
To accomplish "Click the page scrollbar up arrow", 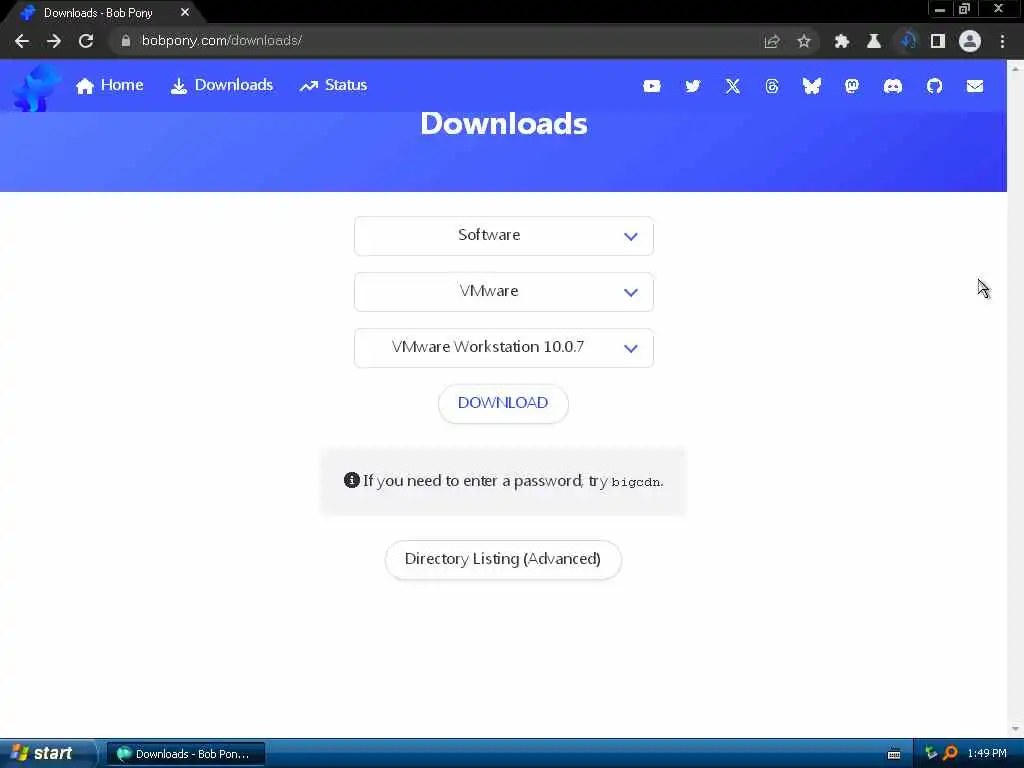I will 1016,68.
